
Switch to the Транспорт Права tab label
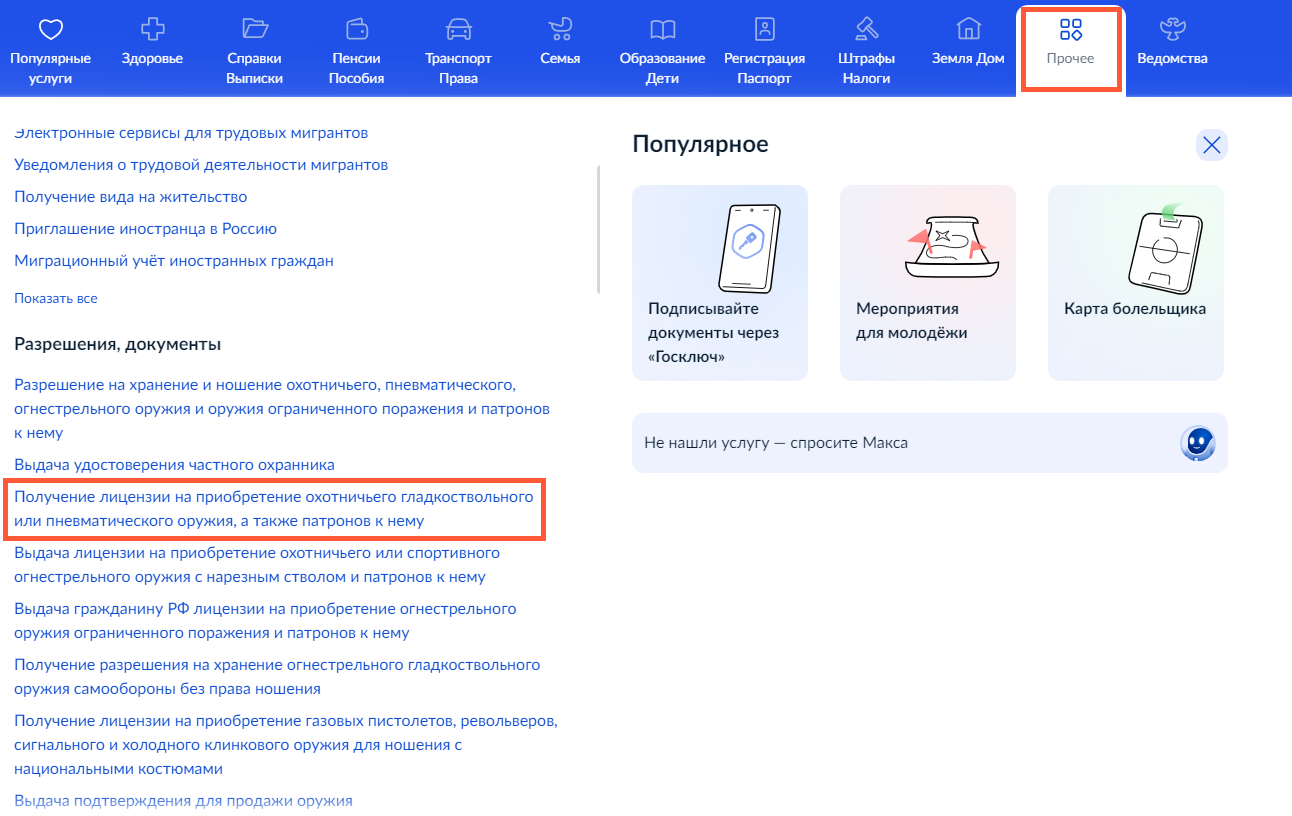tap(458, 68)
